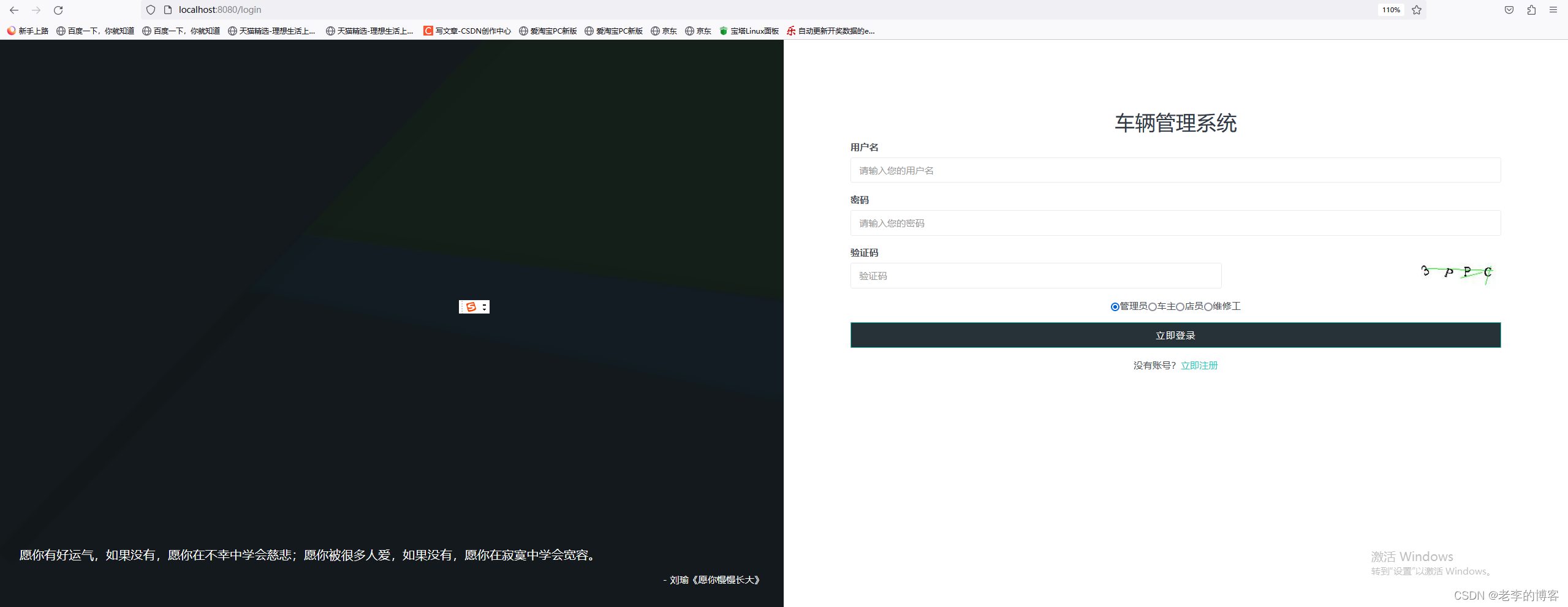The width and height of the screenshot is (1568, 607).
Task: Open the Firefox hamburger menu
Action: (x=1555, y=10)
